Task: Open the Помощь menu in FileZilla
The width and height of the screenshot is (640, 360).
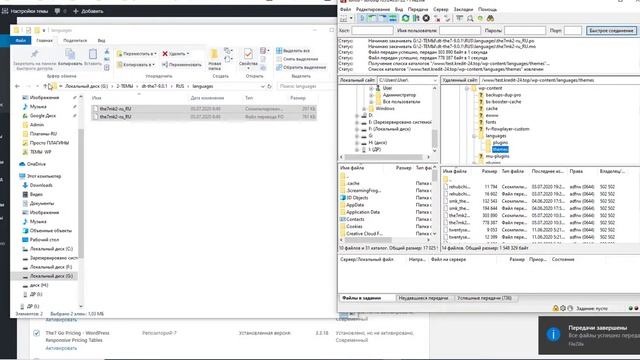Action: click(x=487, y=9)
